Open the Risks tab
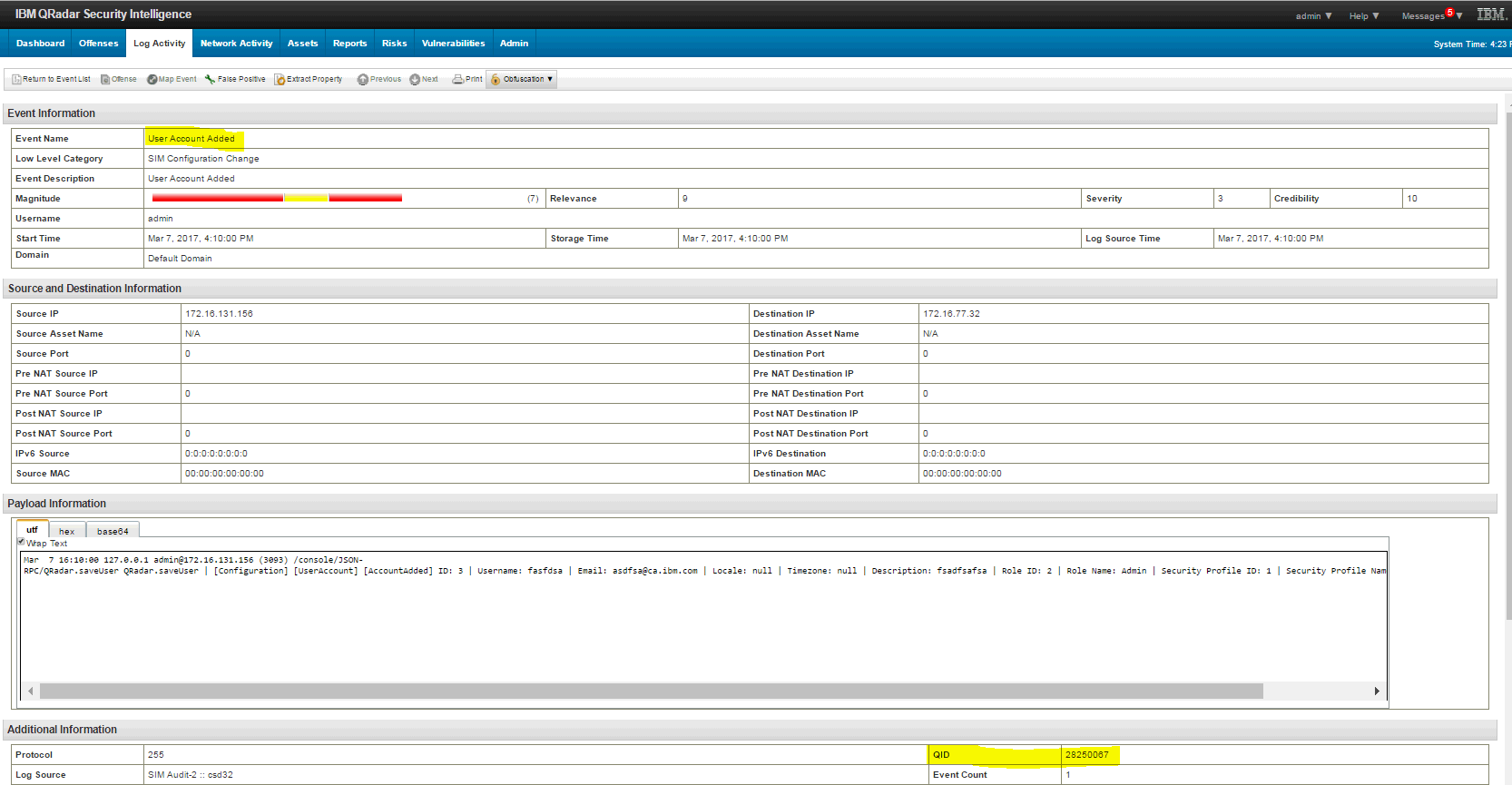The height and width of the screenshot is (785, 1512). click(394, 44)
